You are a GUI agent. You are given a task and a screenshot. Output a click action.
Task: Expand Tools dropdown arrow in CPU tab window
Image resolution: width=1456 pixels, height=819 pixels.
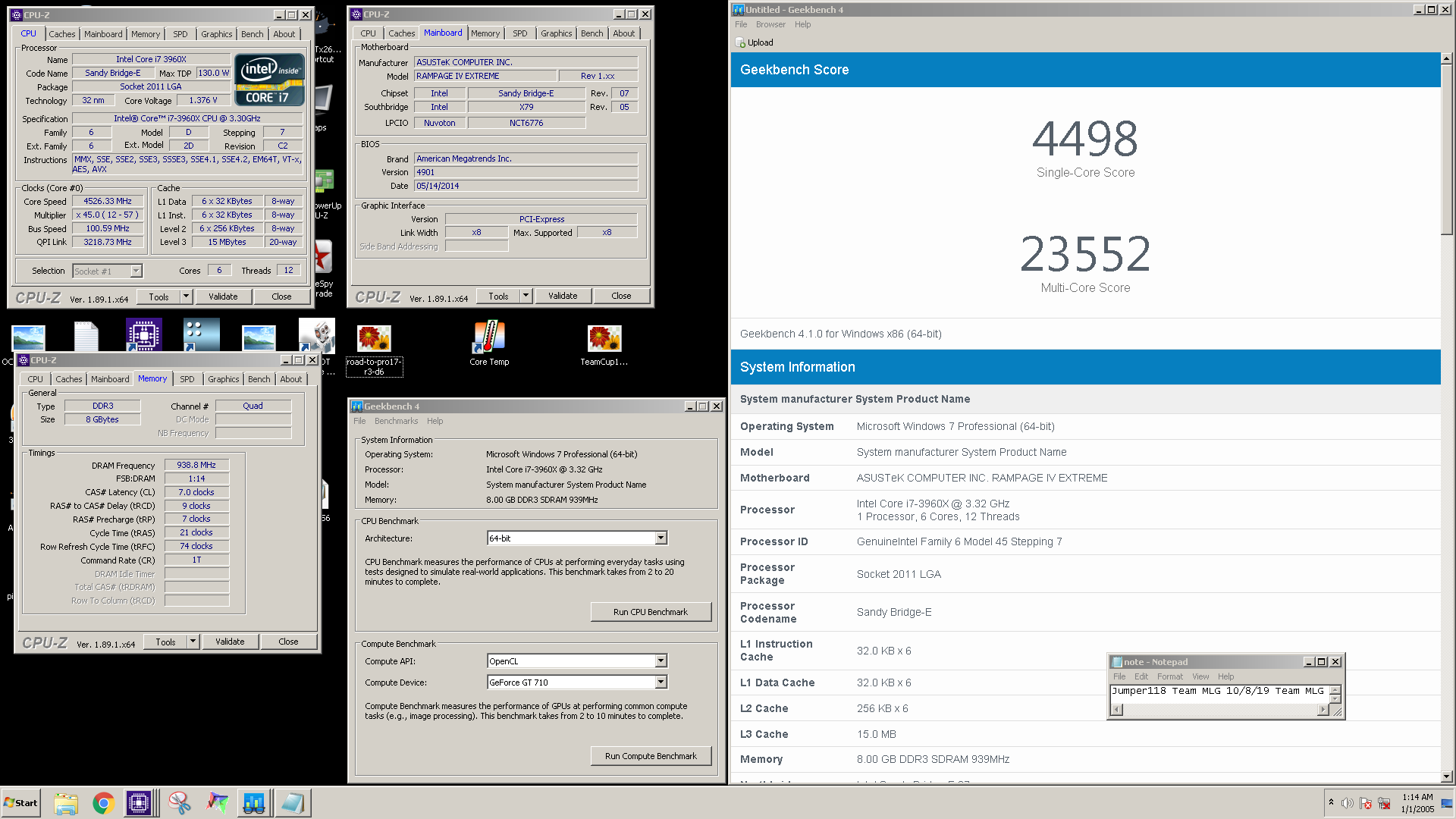(186, 297)
